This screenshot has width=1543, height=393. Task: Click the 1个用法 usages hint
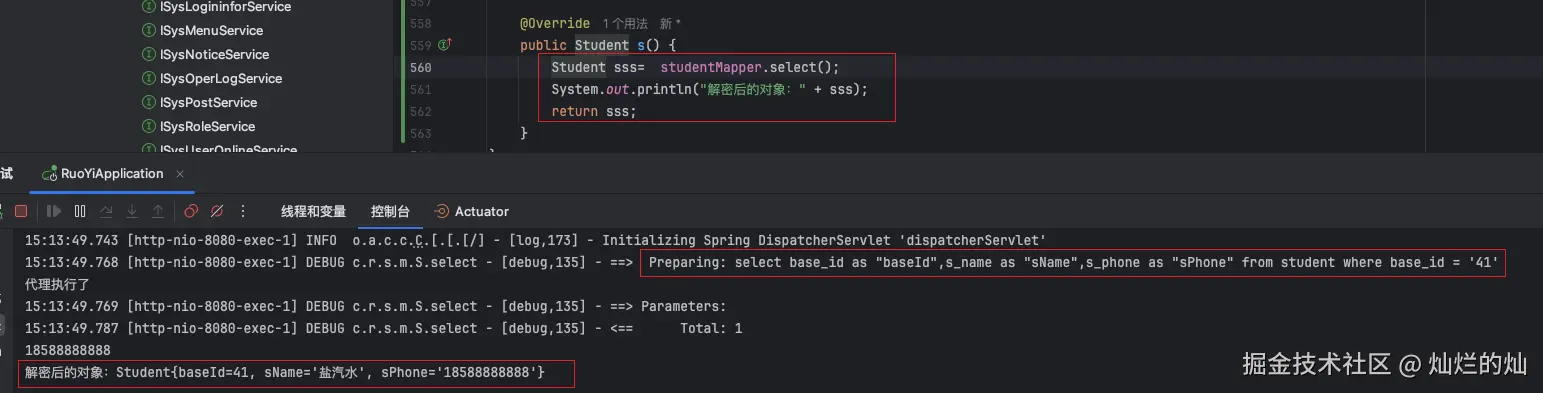point(626,23)
